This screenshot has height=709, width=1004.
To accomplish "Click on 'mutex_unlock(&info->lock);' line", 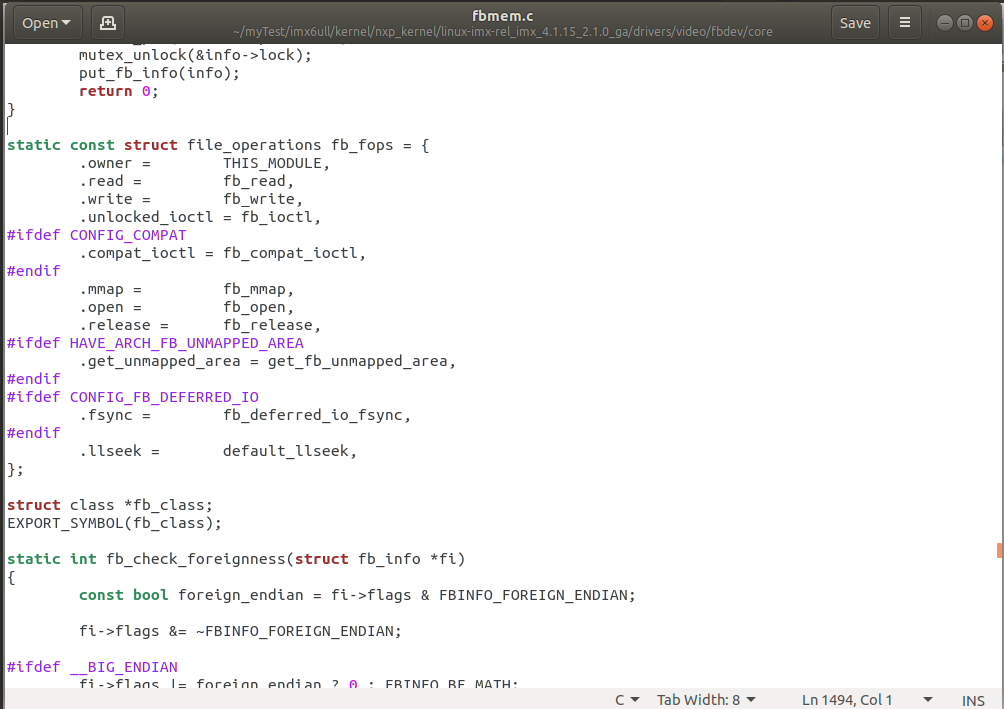I will pyautogui.click(x=195, y=55).
